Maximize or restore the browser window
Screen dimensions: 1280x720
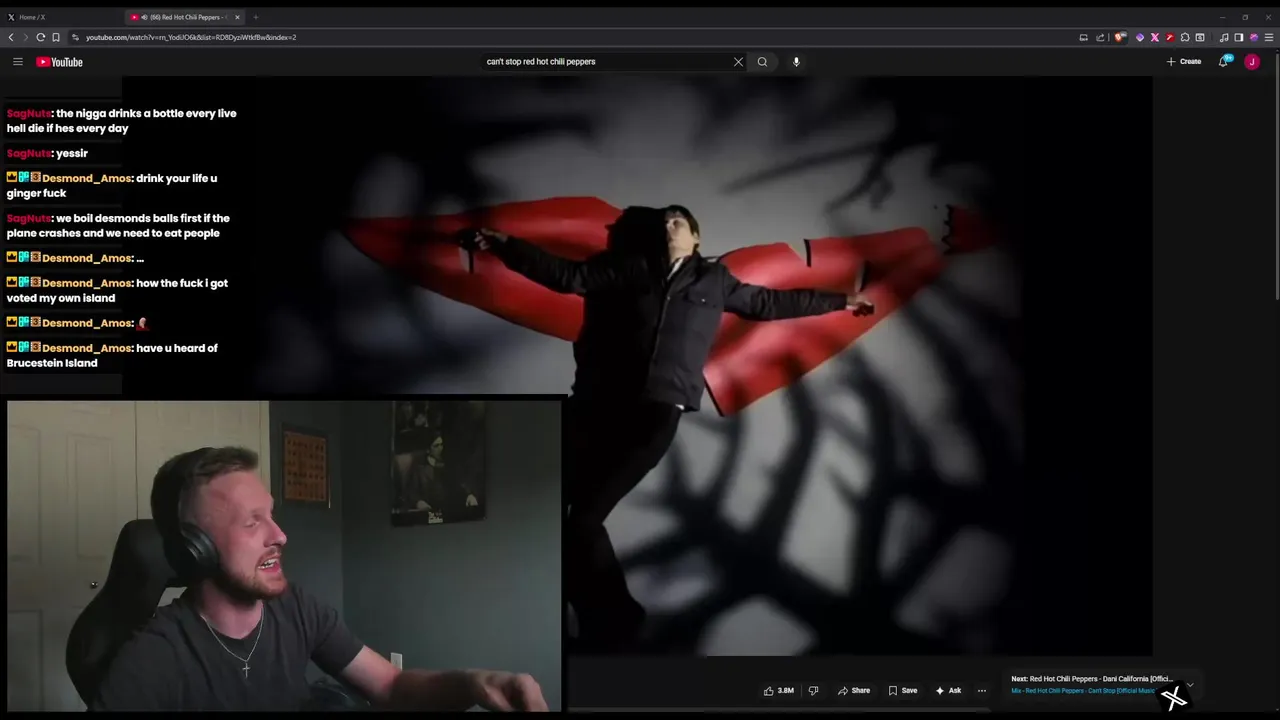click(x=1245, y=17)
